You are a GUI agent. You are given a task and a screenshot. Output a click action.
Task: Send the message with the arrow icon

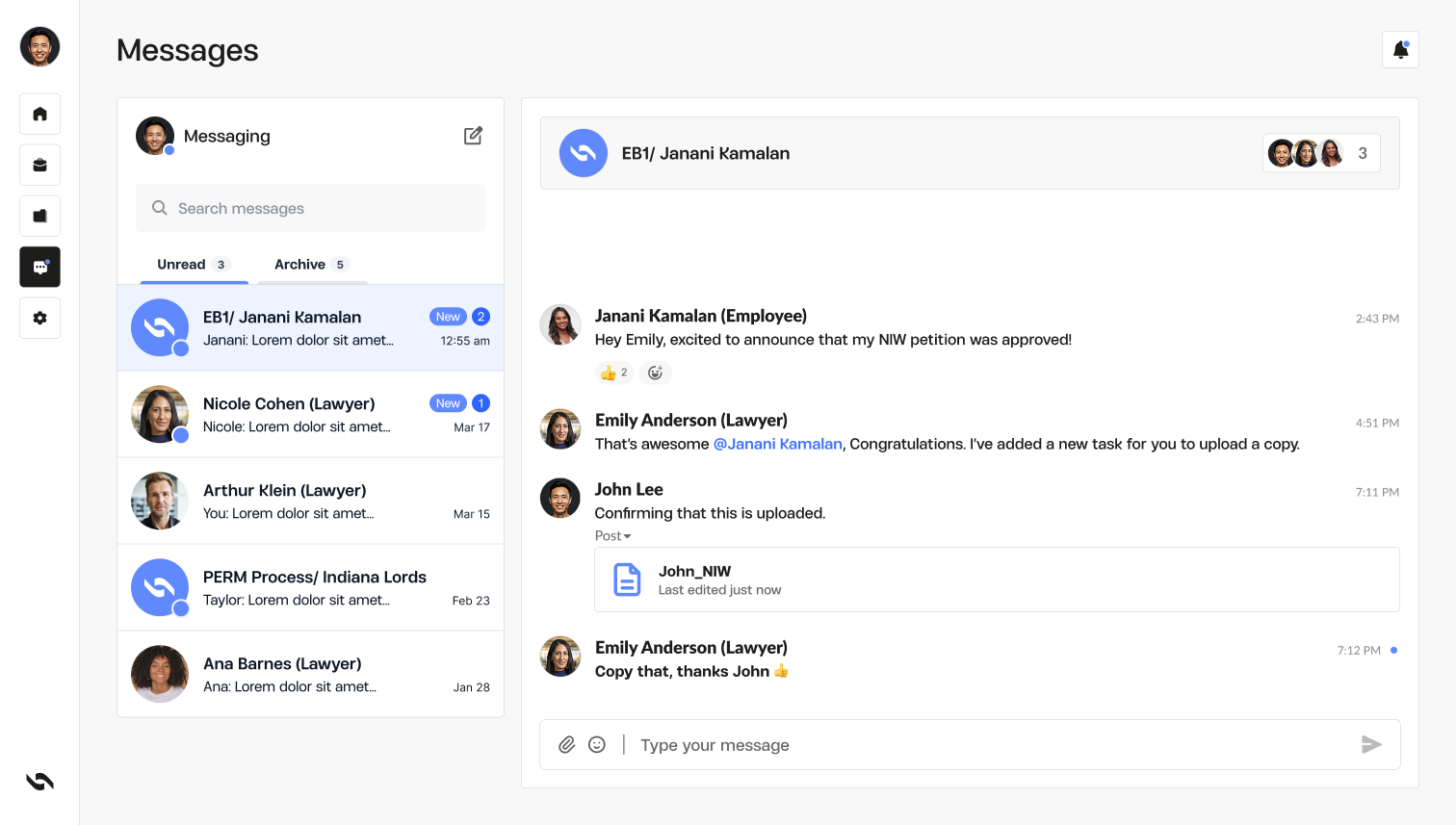(x=1371, y=744)
